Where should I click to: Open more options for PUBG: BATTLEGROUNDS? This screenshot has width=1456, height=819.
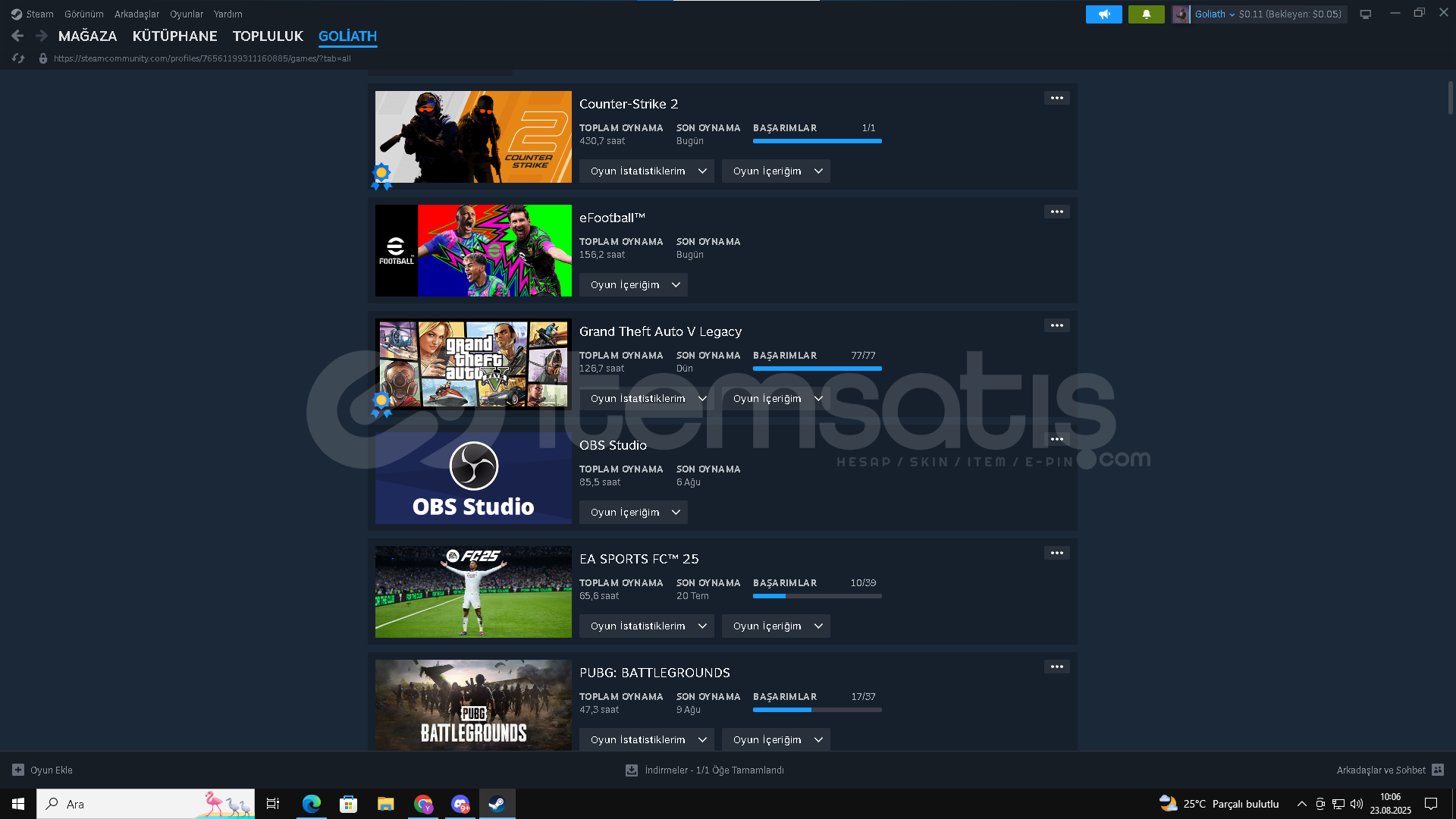pos(1057,667)
